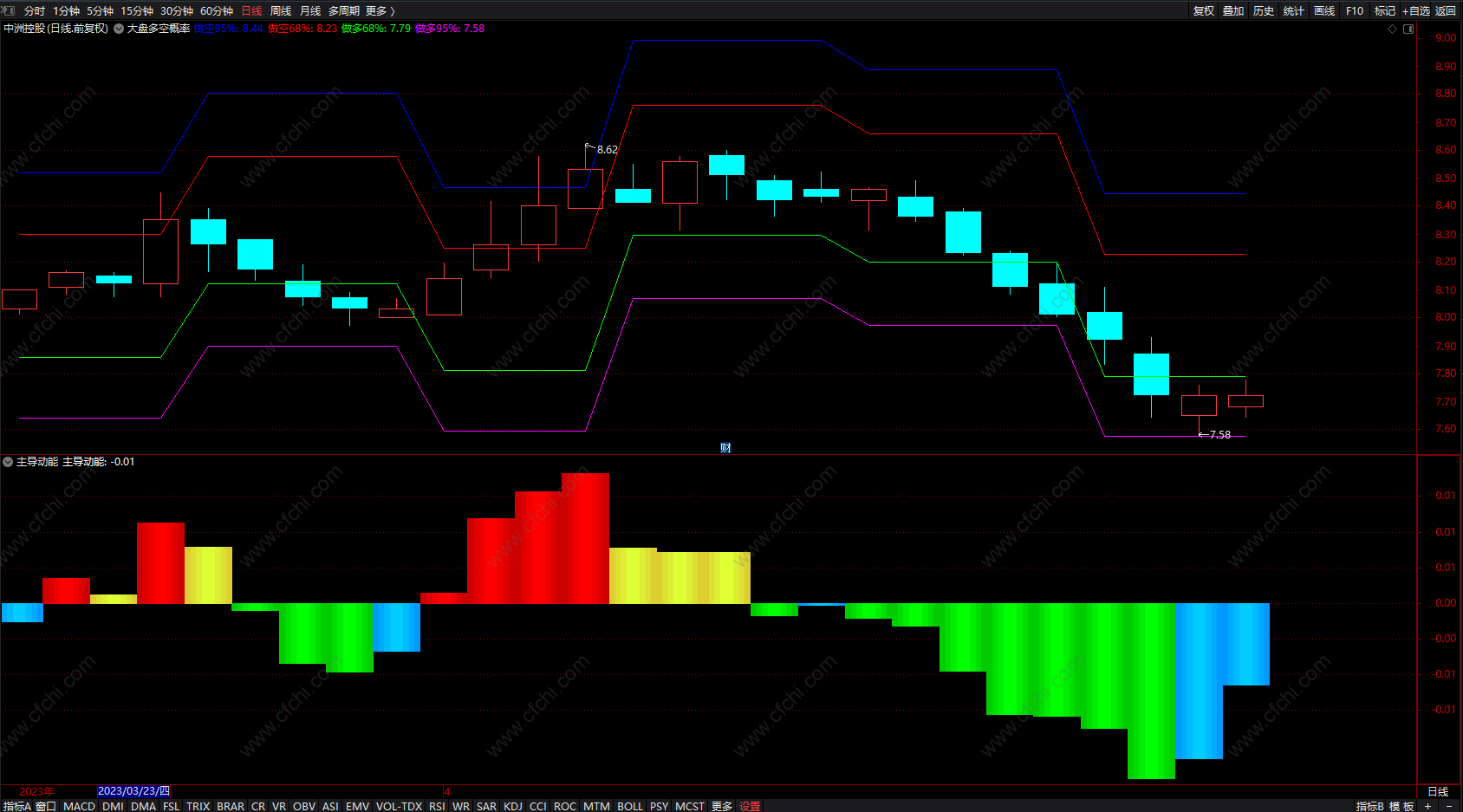Expand the 大盘多空概率 indicator dropdown
This screenshot has width=1463, height=812.
coord(119,29)
